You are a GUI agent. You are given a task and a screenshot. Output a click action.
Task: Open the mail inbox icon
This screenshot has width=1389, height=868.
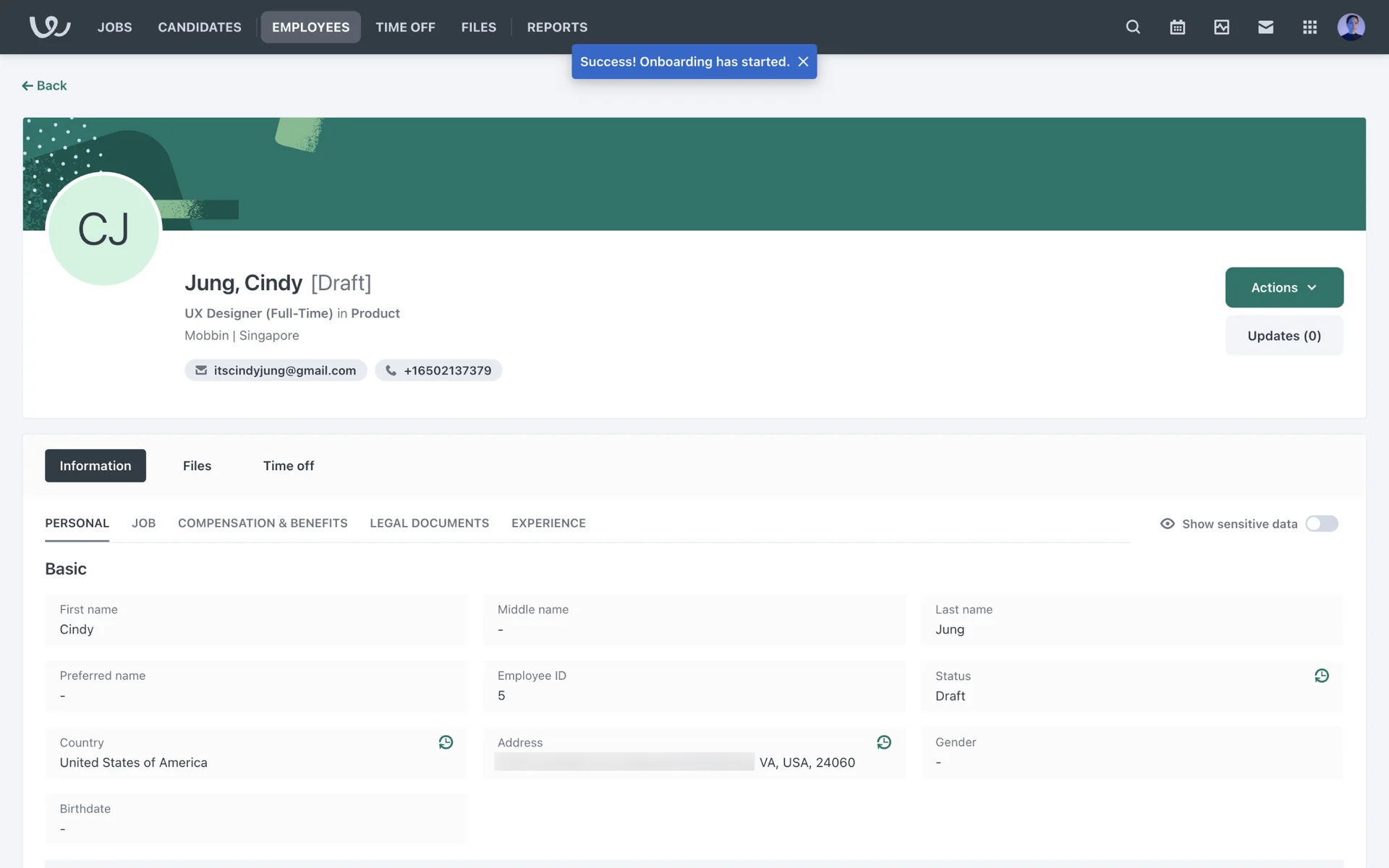point(1265,27)
